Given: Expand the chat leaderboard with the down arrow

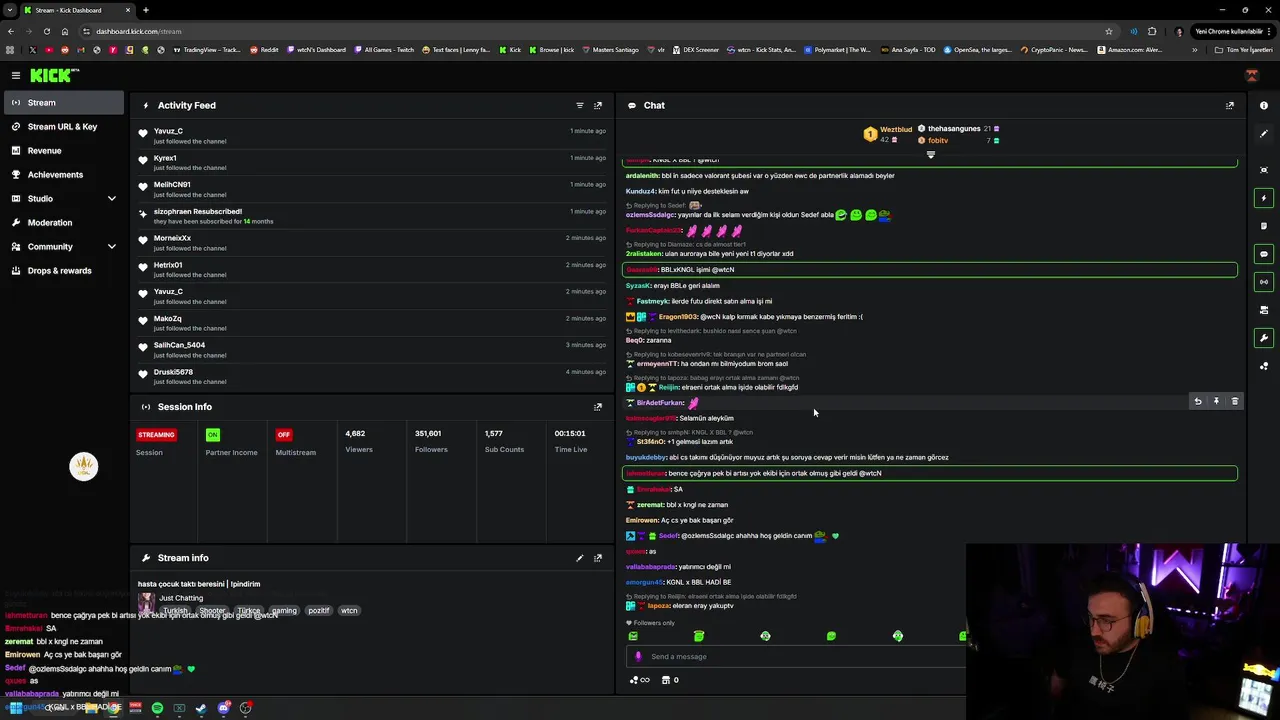Looking at the screenshot, I should coord(930,155).
